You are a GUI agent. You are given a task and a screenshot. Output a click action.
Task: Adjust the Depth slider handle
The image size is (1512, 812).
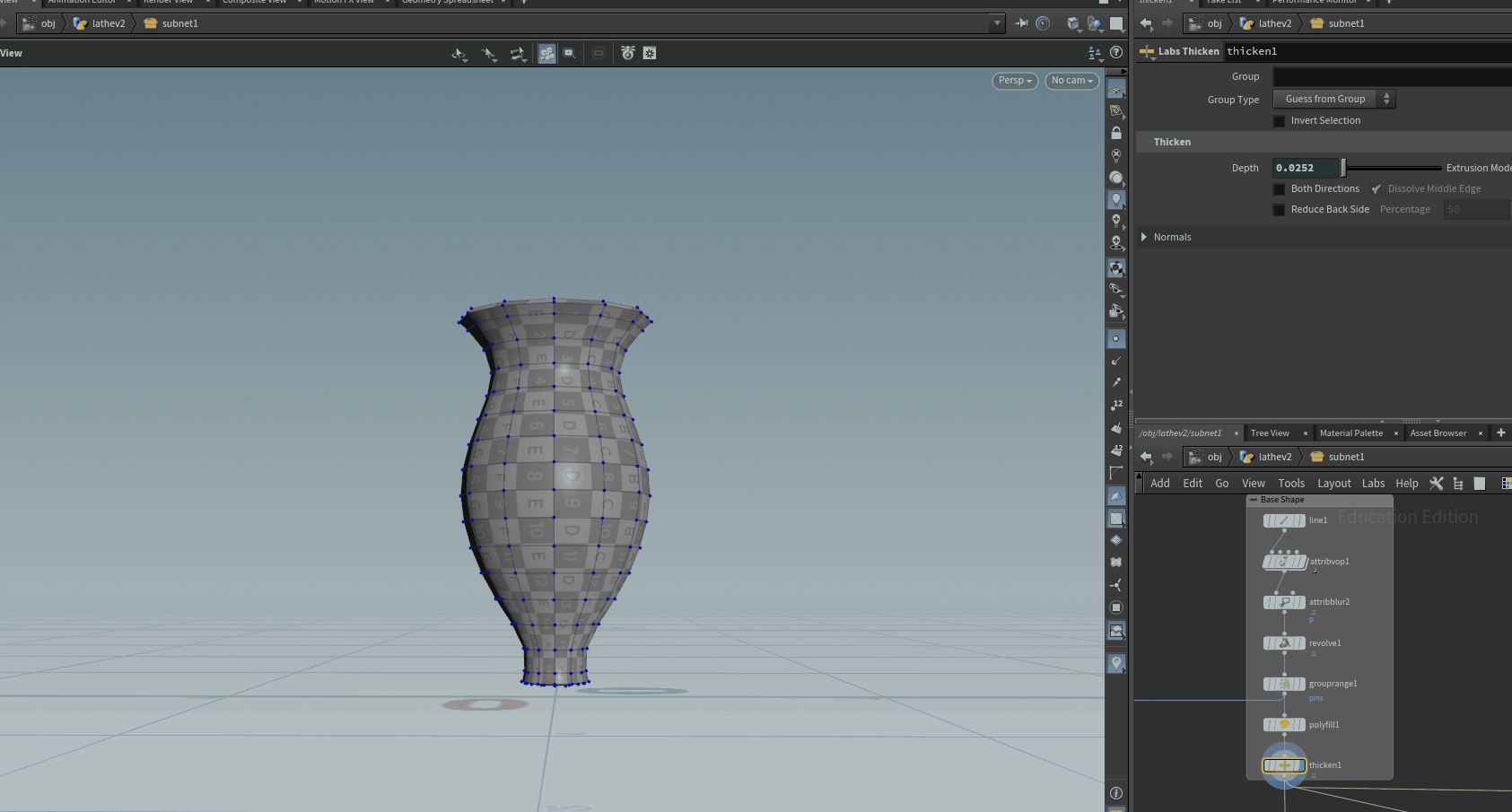pos(1343,168)
